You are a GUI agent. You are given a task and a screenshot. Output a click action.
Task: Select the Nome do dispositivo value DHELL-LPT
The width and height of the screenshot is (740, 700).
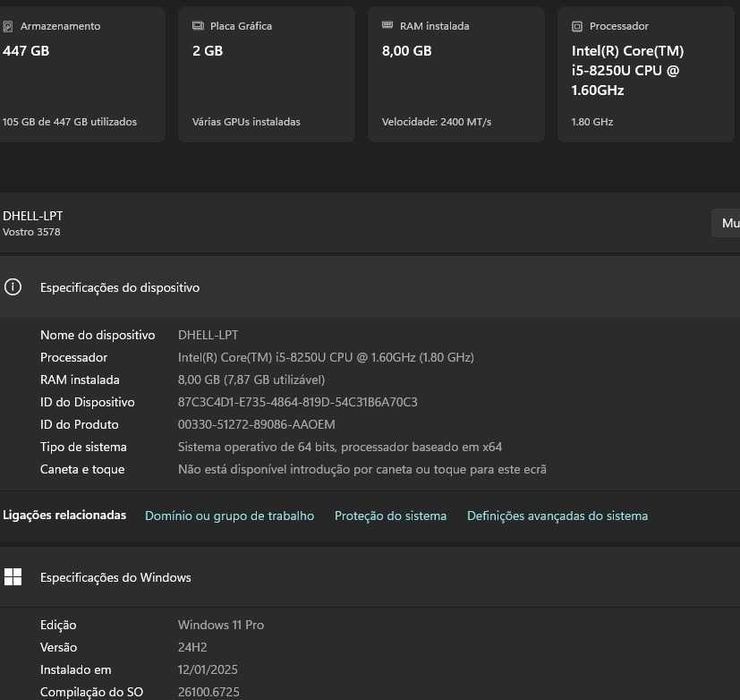tap(208, 335)
